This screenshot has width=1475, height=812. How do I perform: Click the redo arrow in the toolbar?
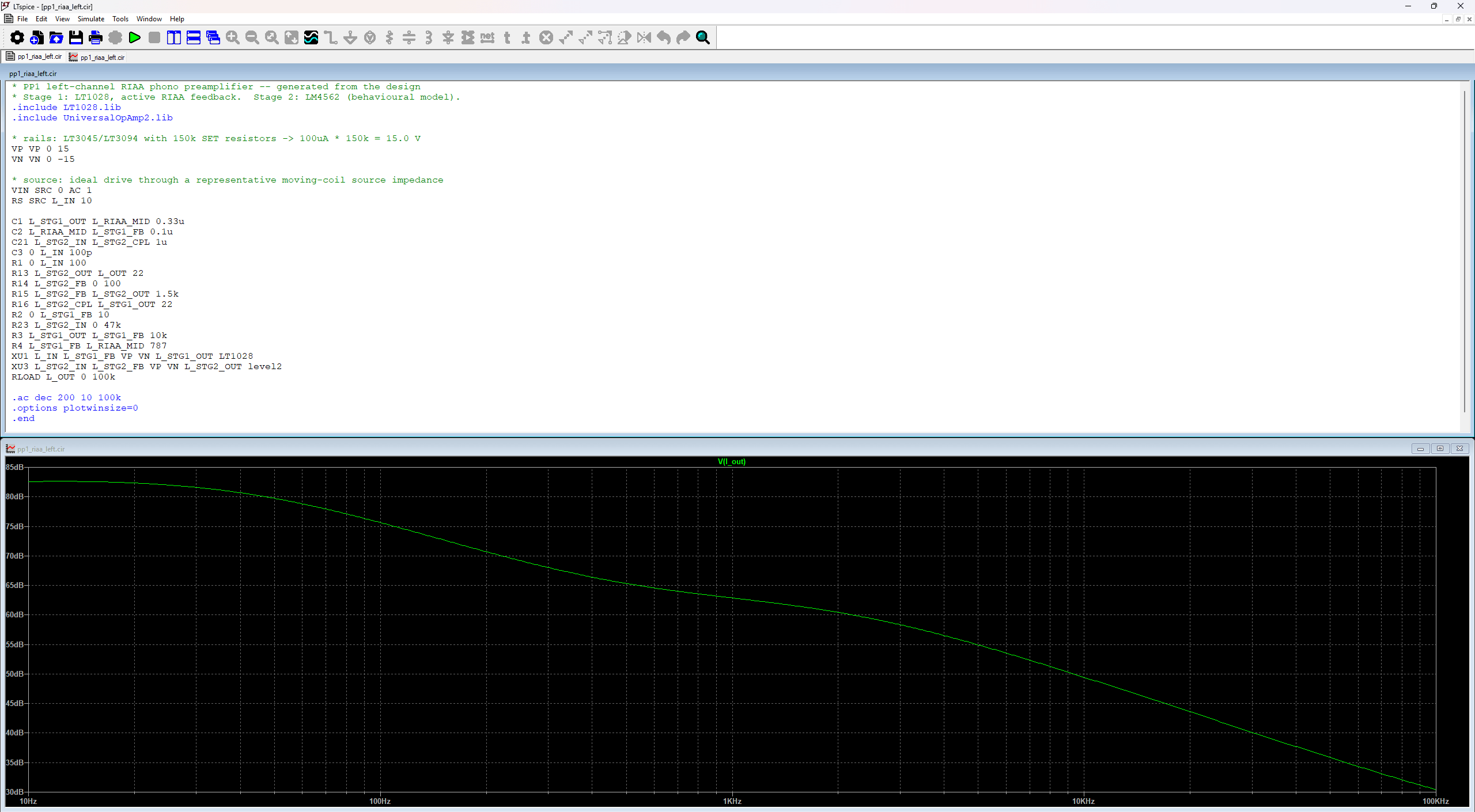tap(683, 38)
